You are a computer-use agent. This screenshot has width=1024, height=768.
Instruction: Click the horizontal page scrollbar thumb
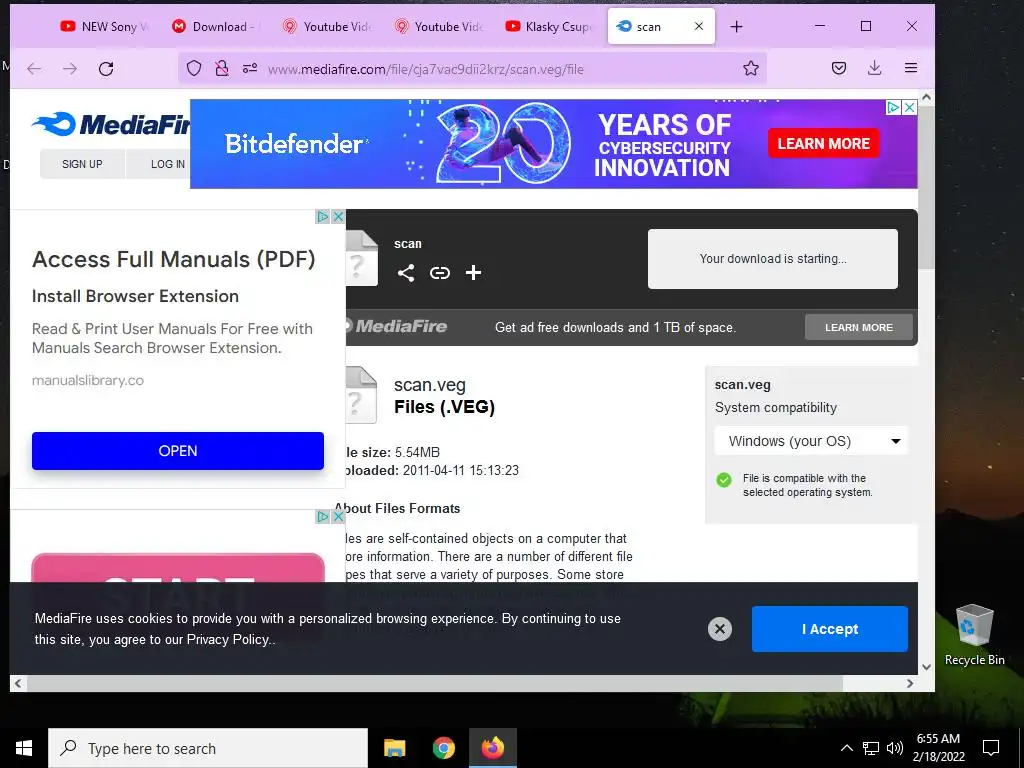435,683
